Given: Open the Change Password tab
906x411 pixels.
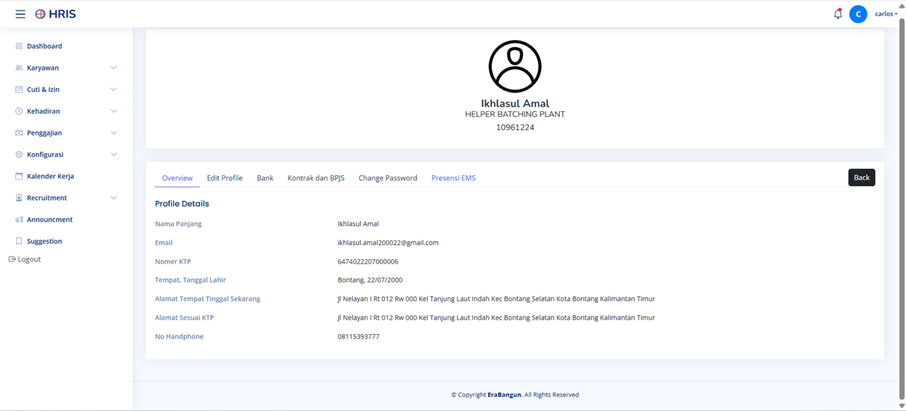Looking at the screenshot, I should point(388,178).
